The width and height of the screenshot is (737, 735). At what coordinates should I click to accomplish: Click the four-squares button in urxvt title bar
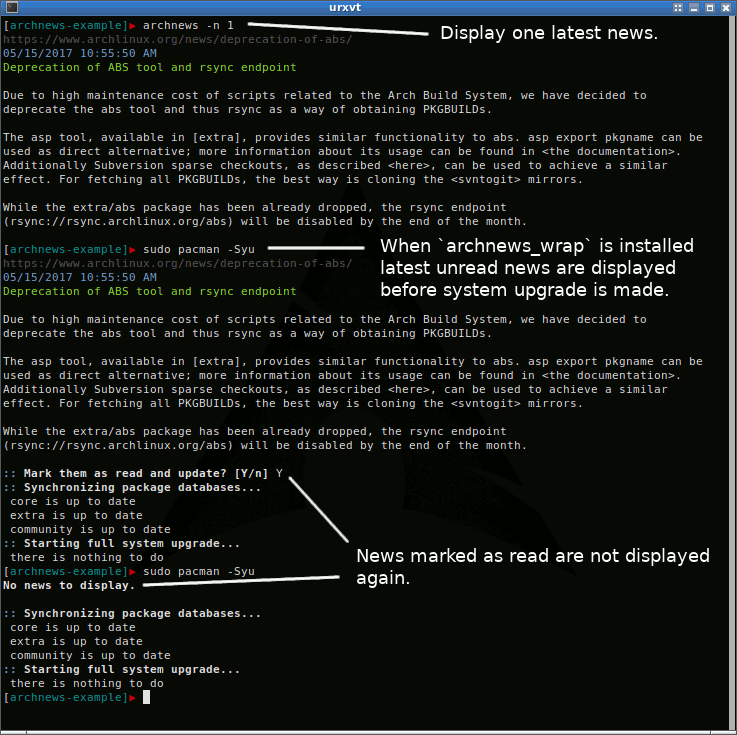(677, 8)
